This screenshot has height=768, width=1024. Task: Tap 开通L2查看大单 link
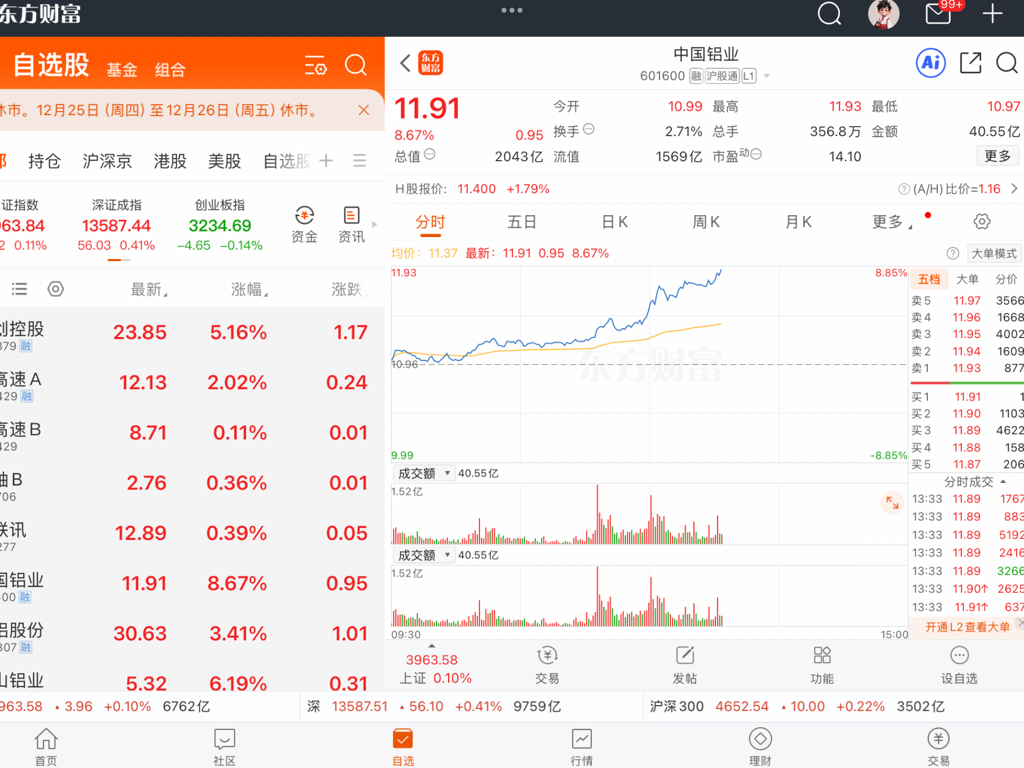[968, 627]
